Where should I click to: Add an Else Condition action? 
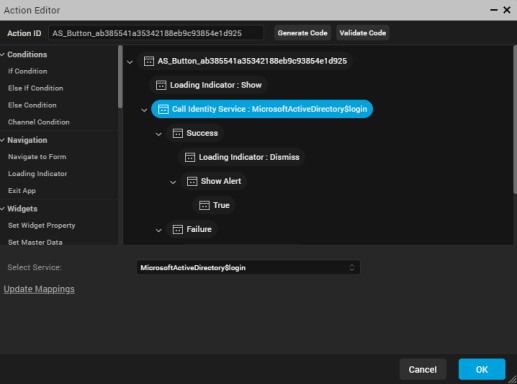(x=32, y=105)
